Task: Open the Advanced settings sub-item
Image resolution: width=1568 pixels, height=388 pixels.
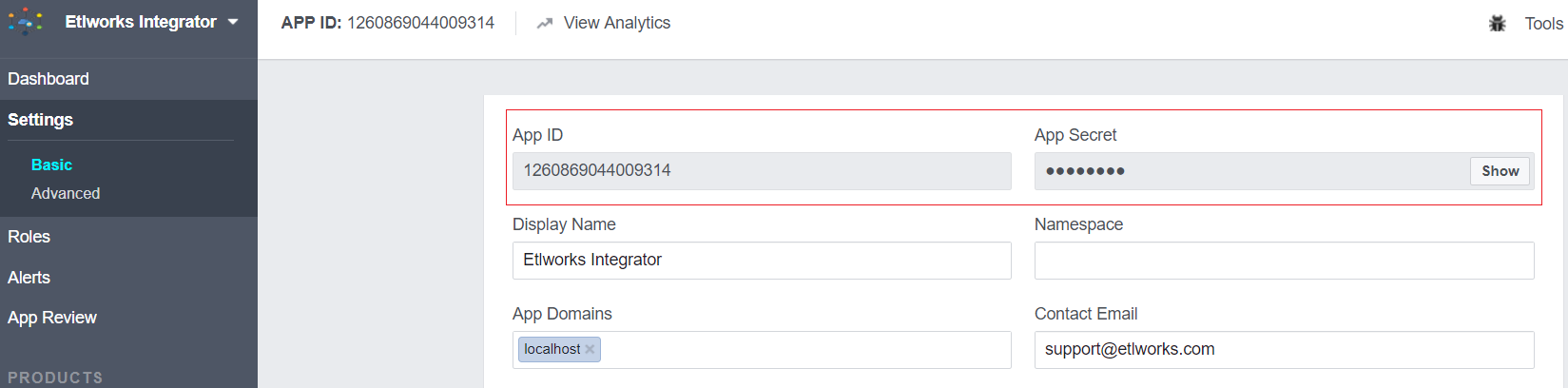Action: point(66,193)
